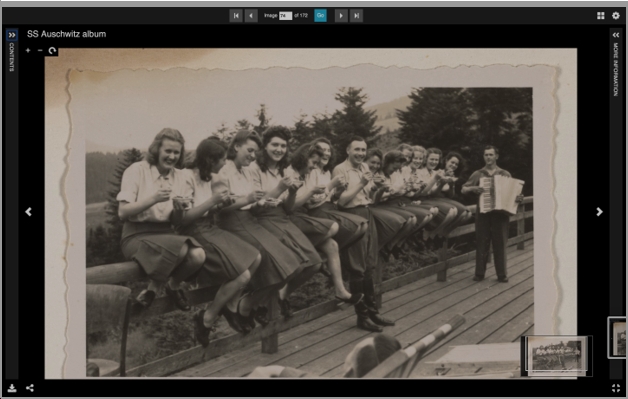Download the current image
The image size is (628, 399).
point(12,388)
